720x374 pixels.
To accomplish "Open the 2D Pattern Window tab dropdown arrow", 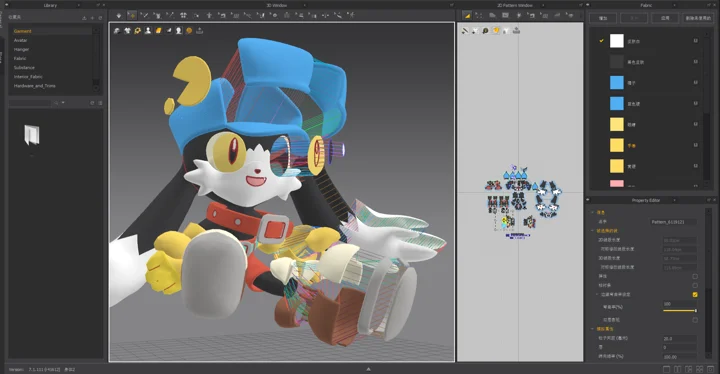I will pyautogui.click(x=544, y=5).
